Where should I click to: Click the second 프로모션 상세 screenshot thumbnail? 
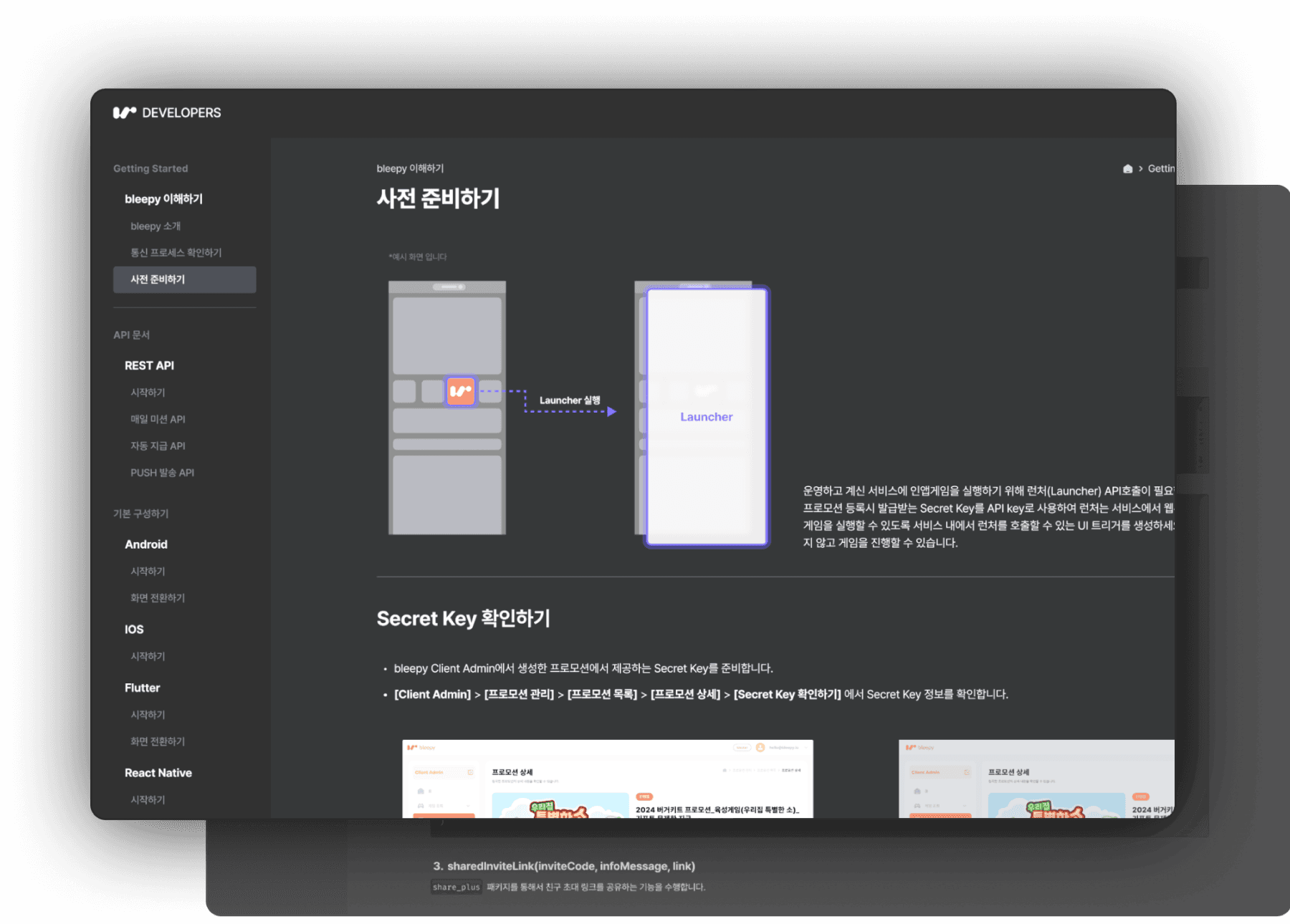(1036, 779)
